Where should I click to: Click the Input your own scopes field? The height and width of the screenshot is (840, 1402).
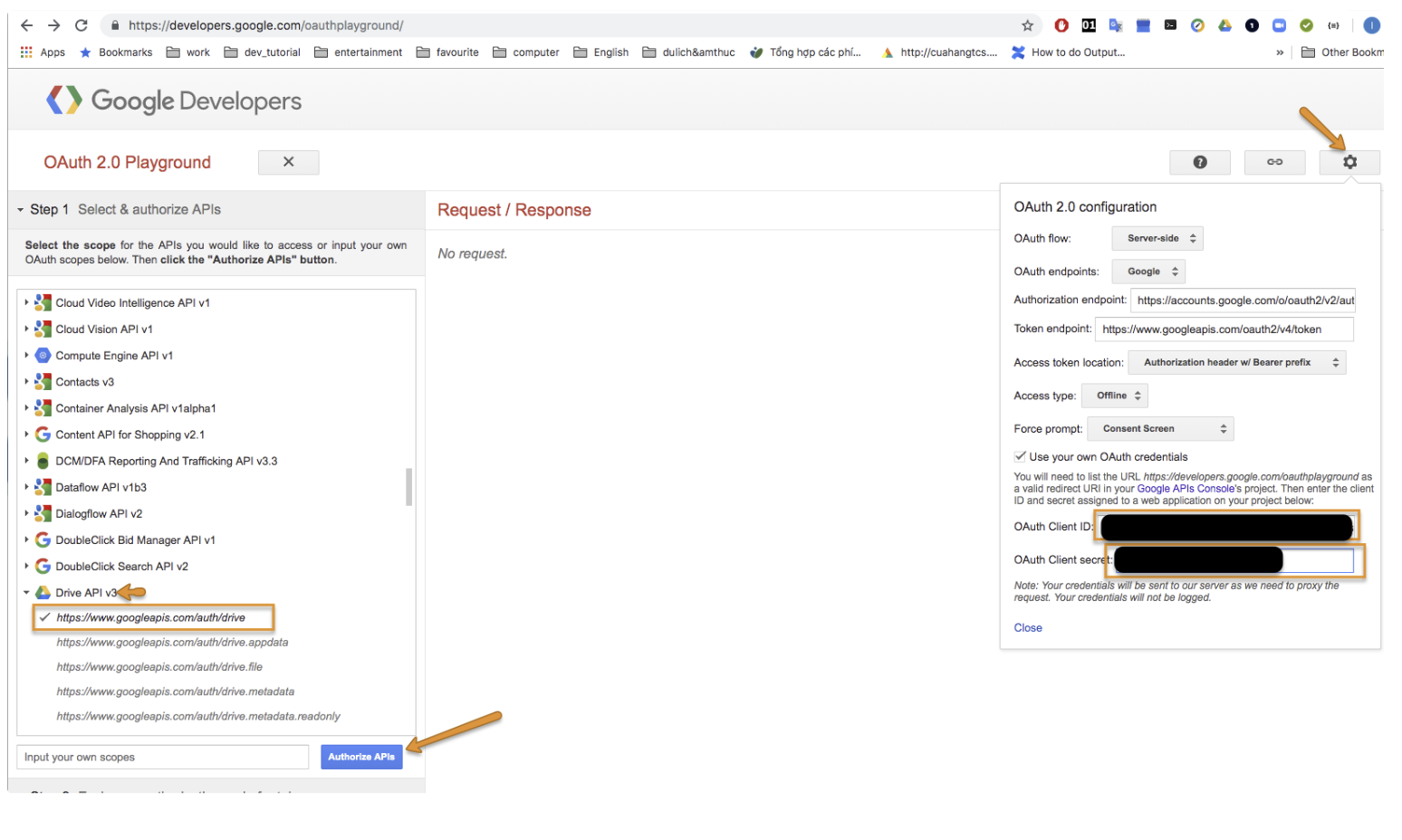click(163, 757)
